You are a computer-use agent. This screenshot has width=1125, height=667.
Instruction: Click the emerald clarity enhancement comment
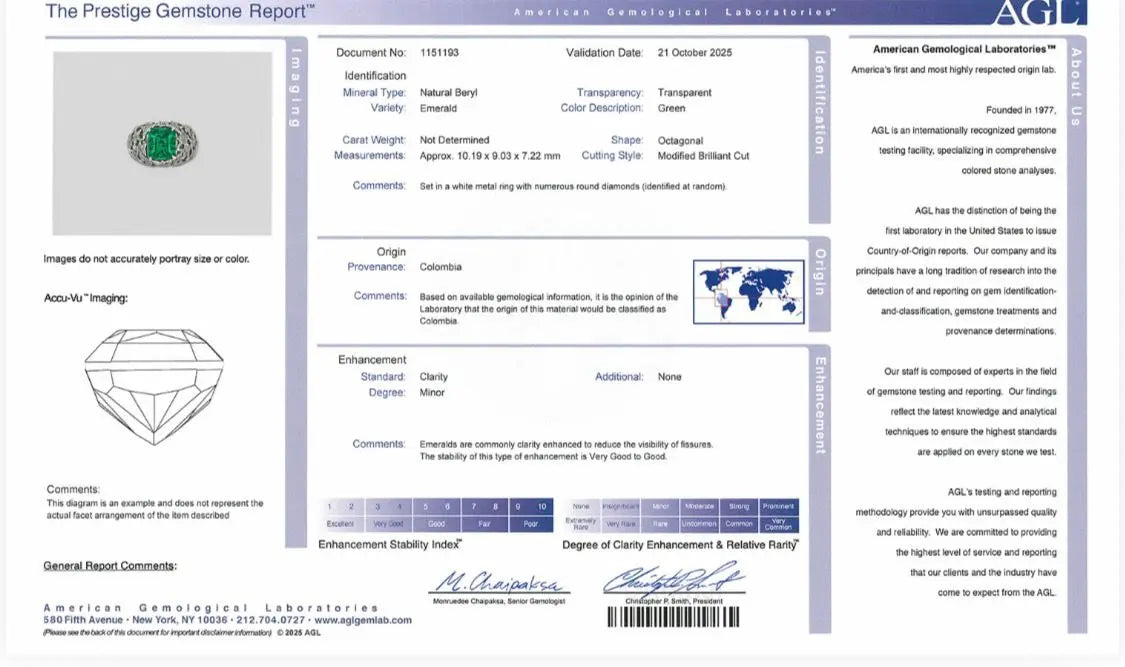pyautogui.click(x=567, y=450)
